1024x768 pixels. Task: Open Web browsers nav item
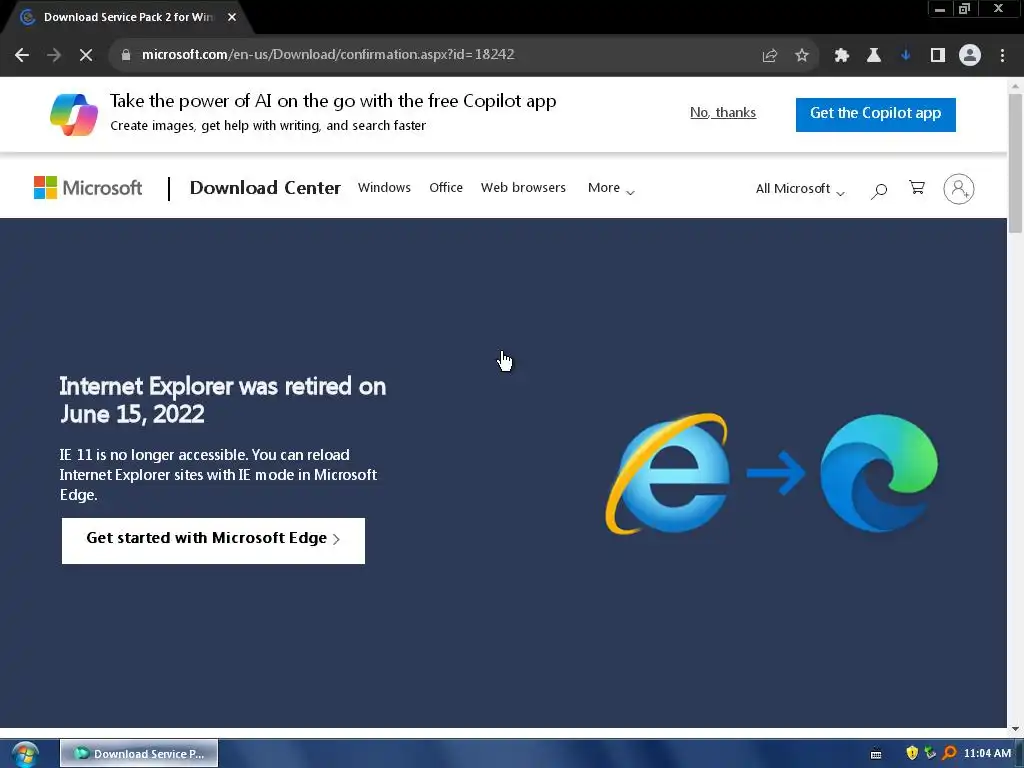[523, 187]
